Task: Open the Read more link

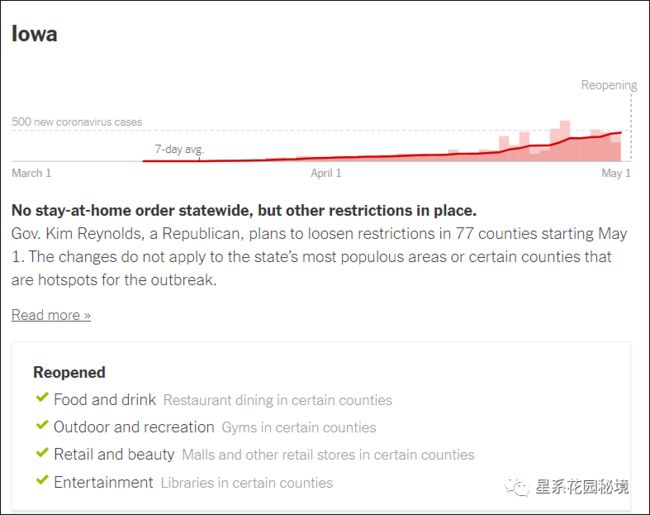Action: (x=51, y=315)
